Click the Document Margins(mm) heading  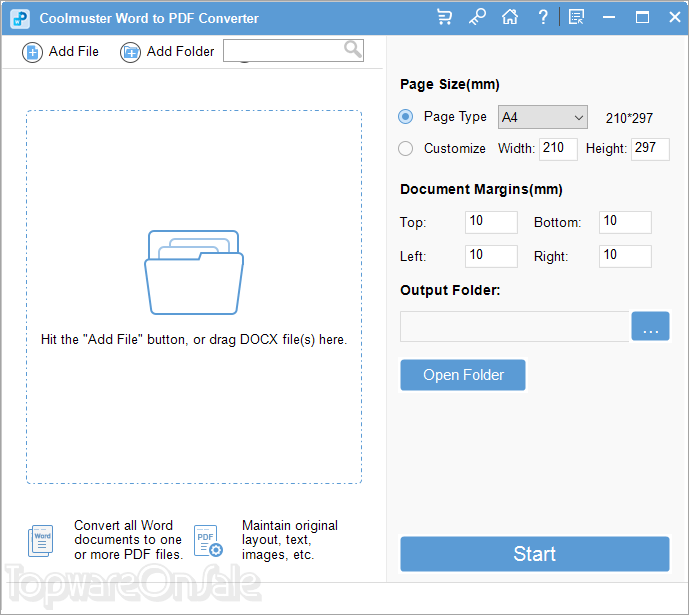(481, 189)
